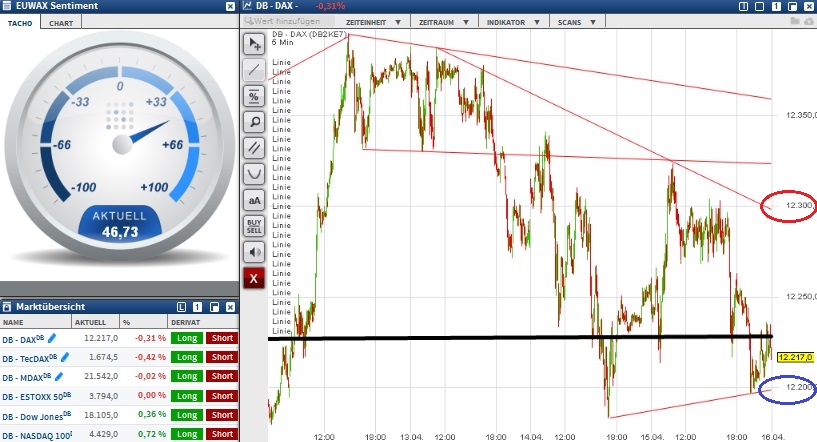Screen dimensions: 817x442
Task: Switch to the CHART tab
Action: pos(61,23)
